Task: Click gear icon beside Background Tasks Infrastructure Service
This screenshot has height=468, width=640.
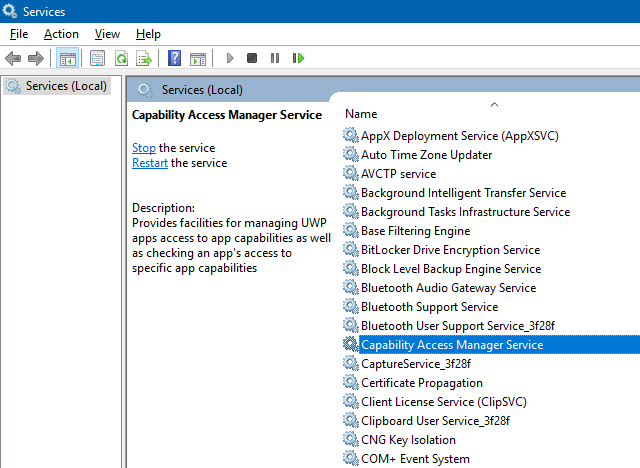Action: (351, 211)
